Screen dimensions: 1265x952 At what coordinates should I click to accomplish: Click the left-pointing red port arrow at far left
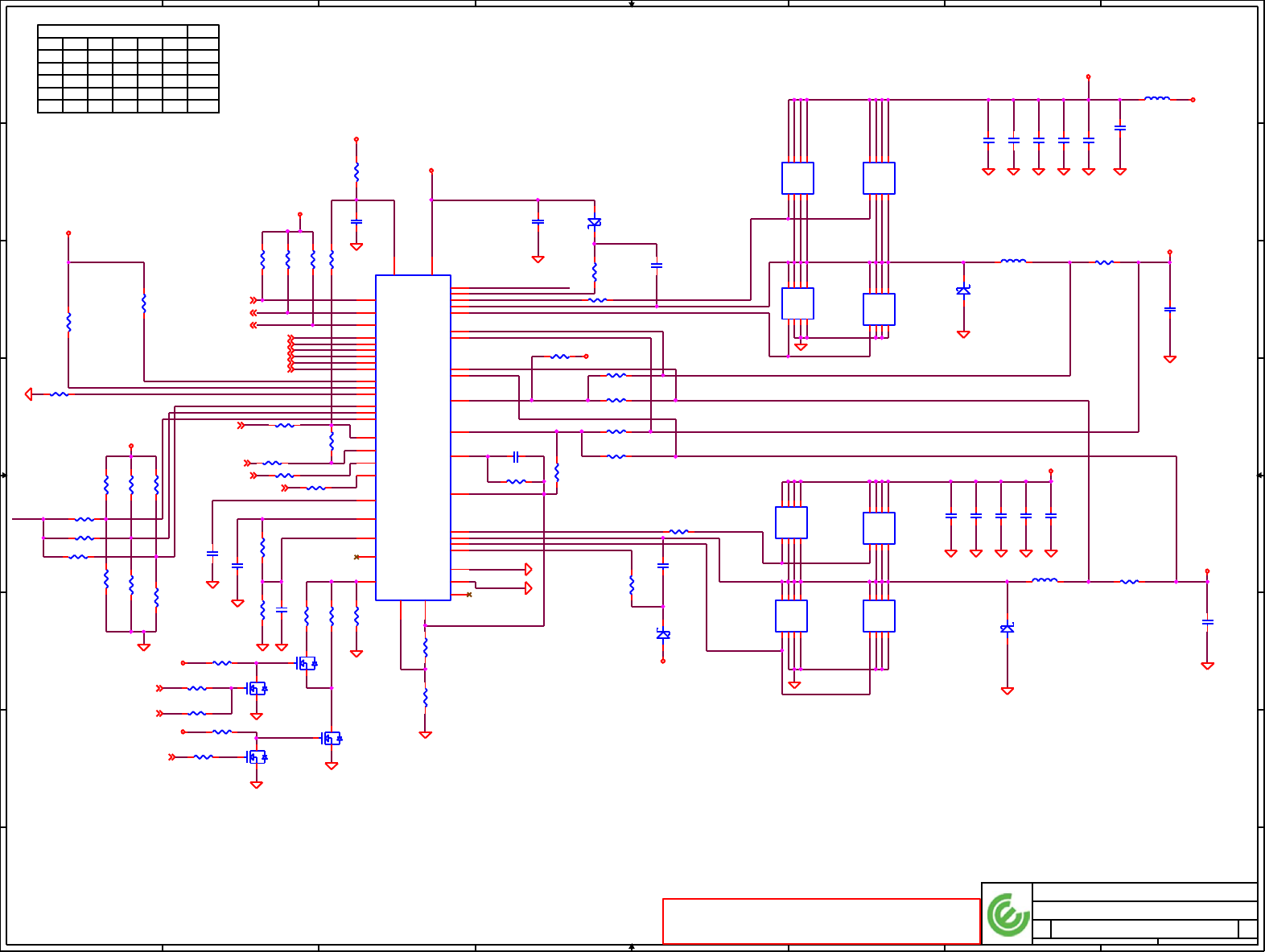click(x=28, y=394)
